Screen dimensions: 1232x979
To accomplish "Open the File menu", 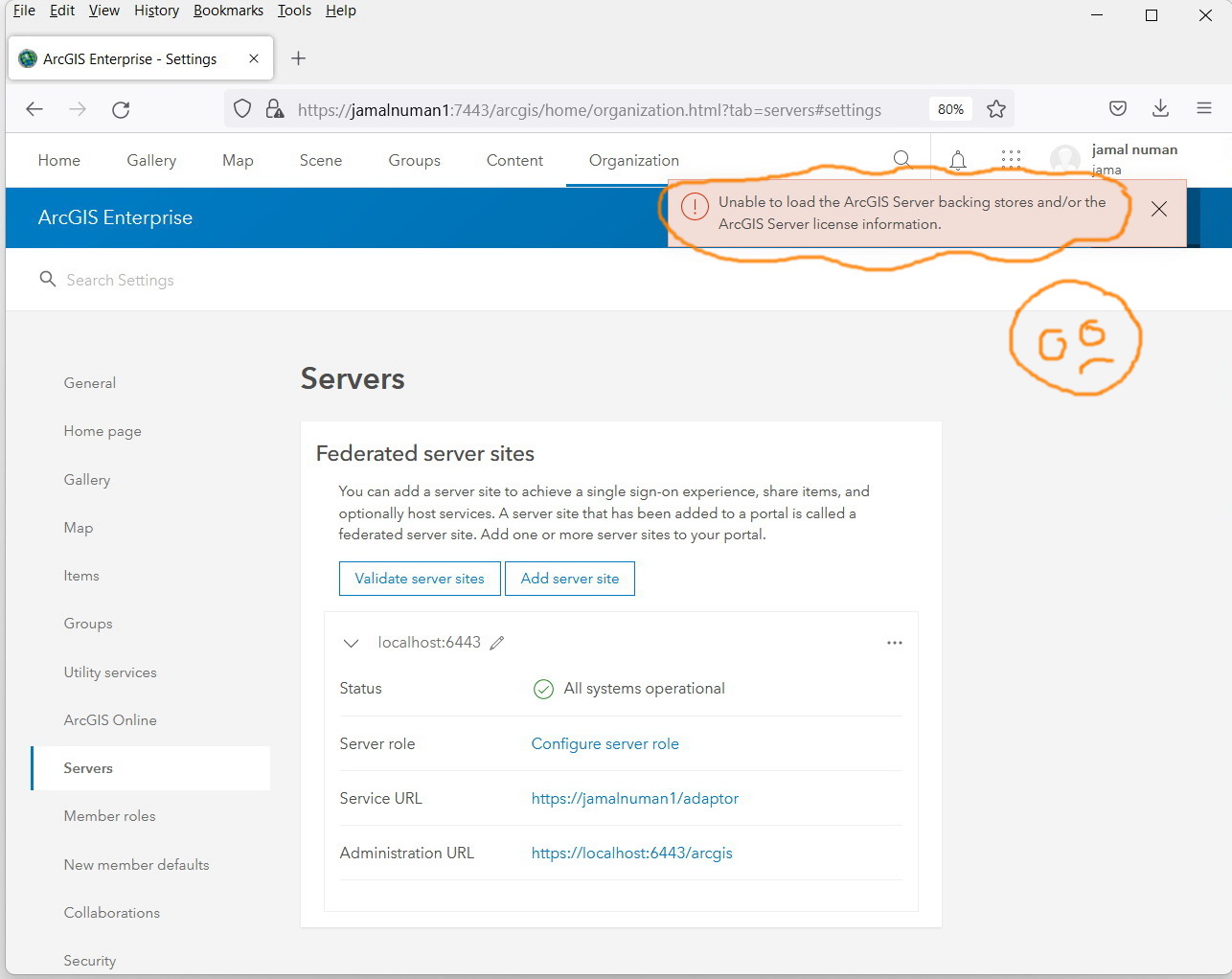I will click(x=24, y=11).
